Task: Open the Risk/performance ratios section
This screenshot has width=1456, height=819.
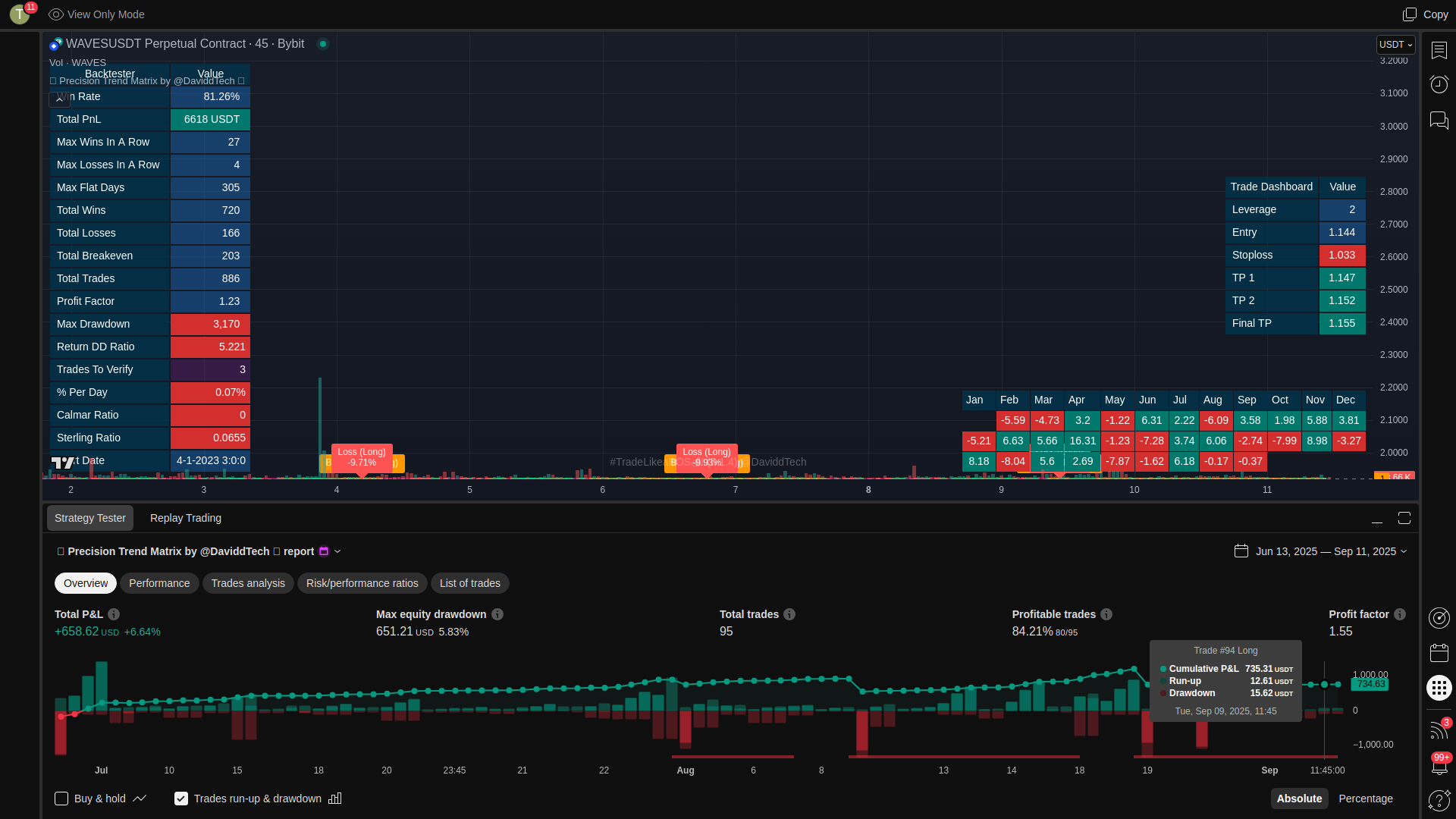Action: [362, 583]
